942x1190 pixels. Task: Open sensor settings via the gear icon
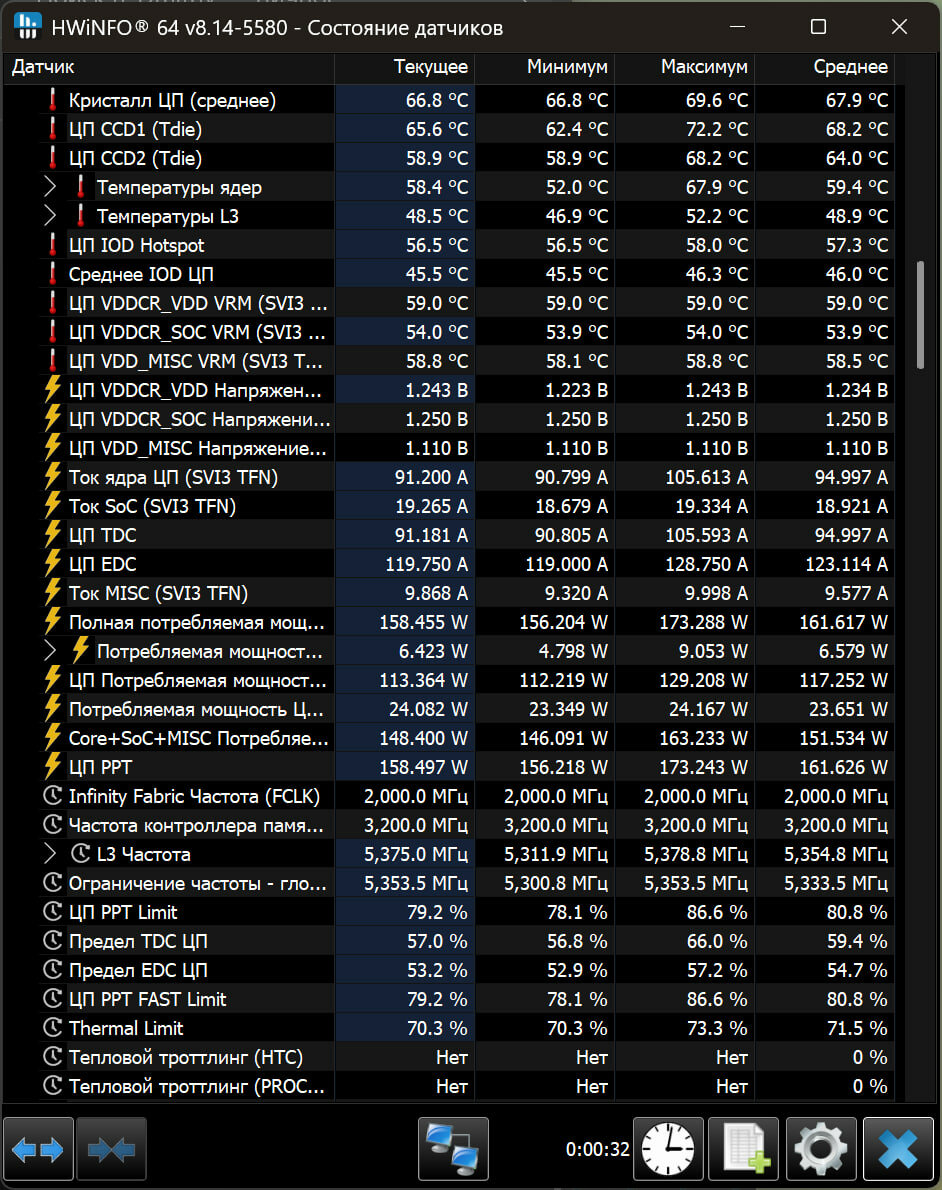click(821, 1149)
